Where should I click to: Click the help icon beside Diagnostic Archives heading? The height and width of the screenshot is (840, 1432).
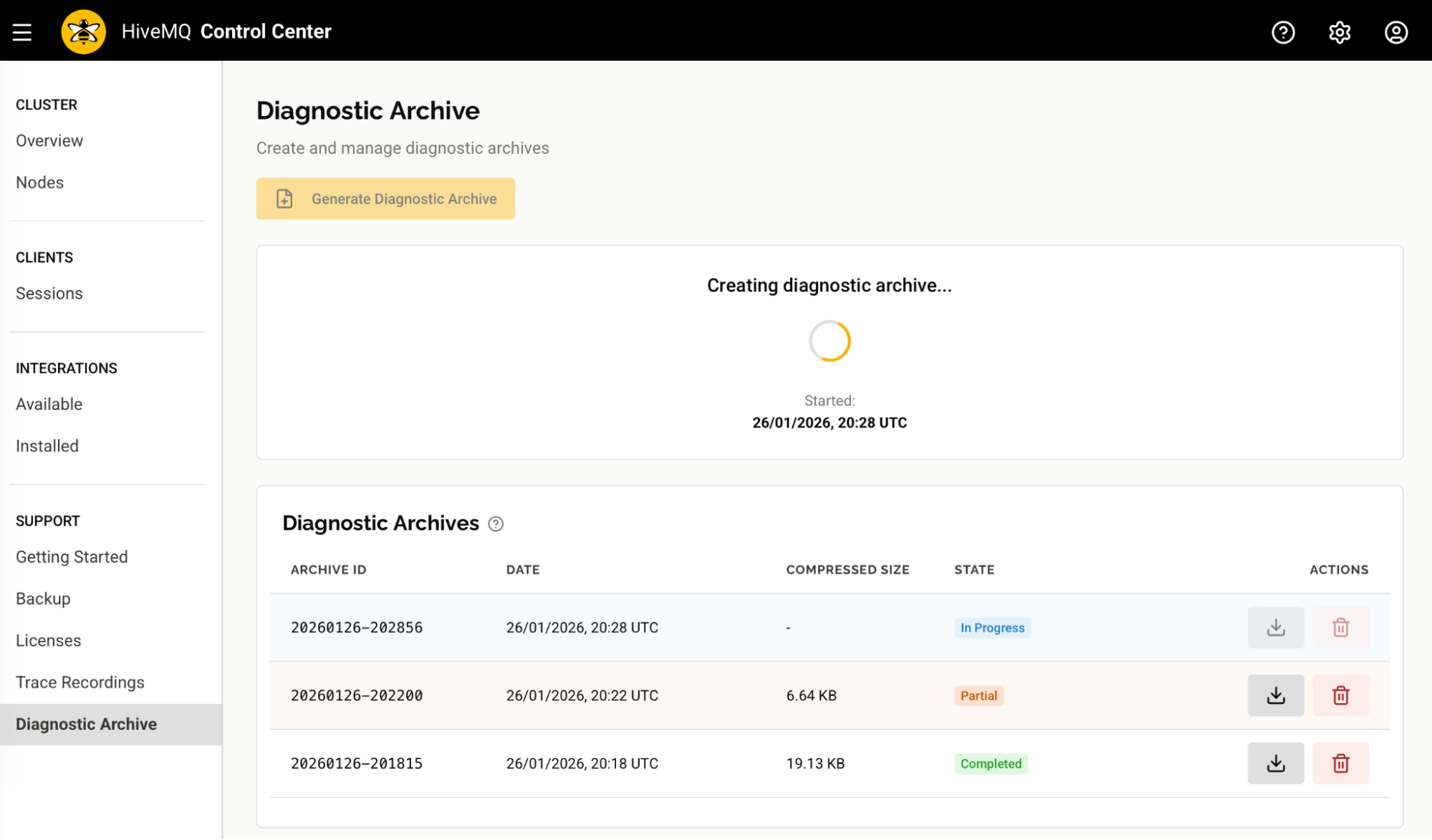[495, 524]
